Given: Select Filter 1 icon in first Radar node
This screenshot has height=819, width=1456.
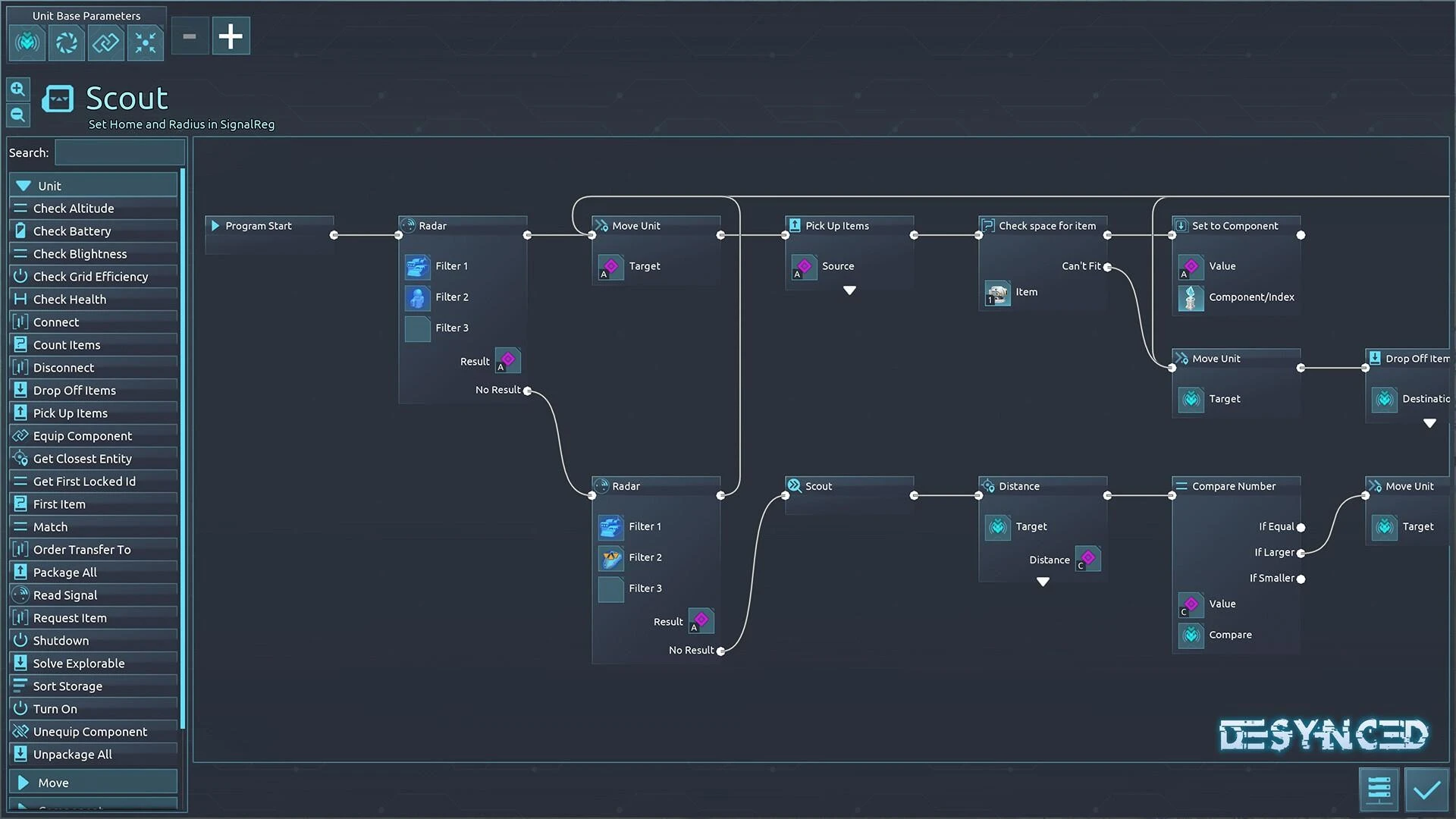Looking at the screenshot, I should point(417,266).
